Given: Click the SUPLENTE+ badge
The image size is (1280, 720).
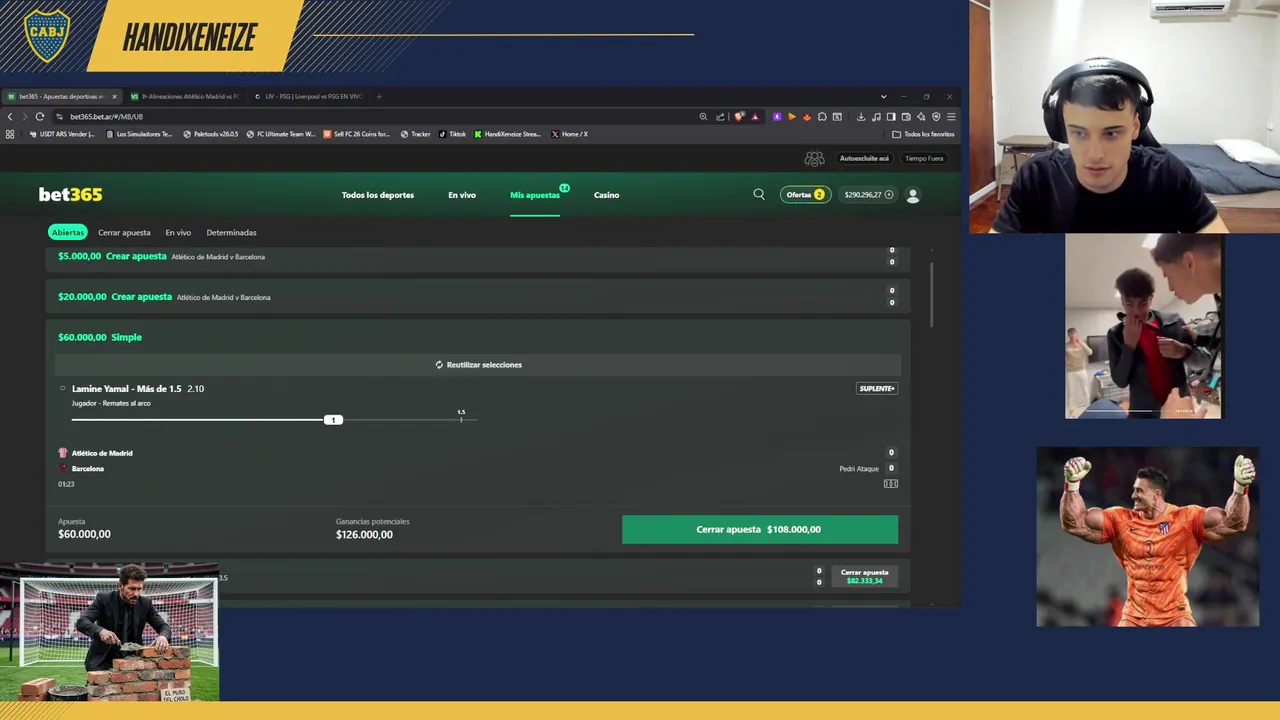Looking at the screenshot, I should 877,388.
